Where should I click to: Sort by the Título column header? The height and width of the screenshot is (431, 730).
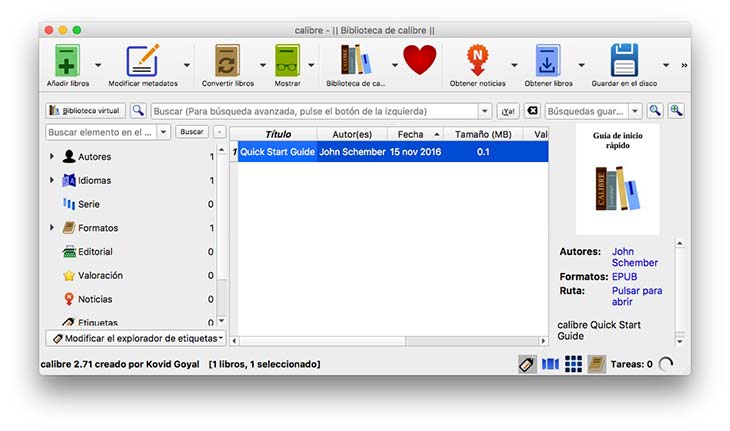[278, 134]
